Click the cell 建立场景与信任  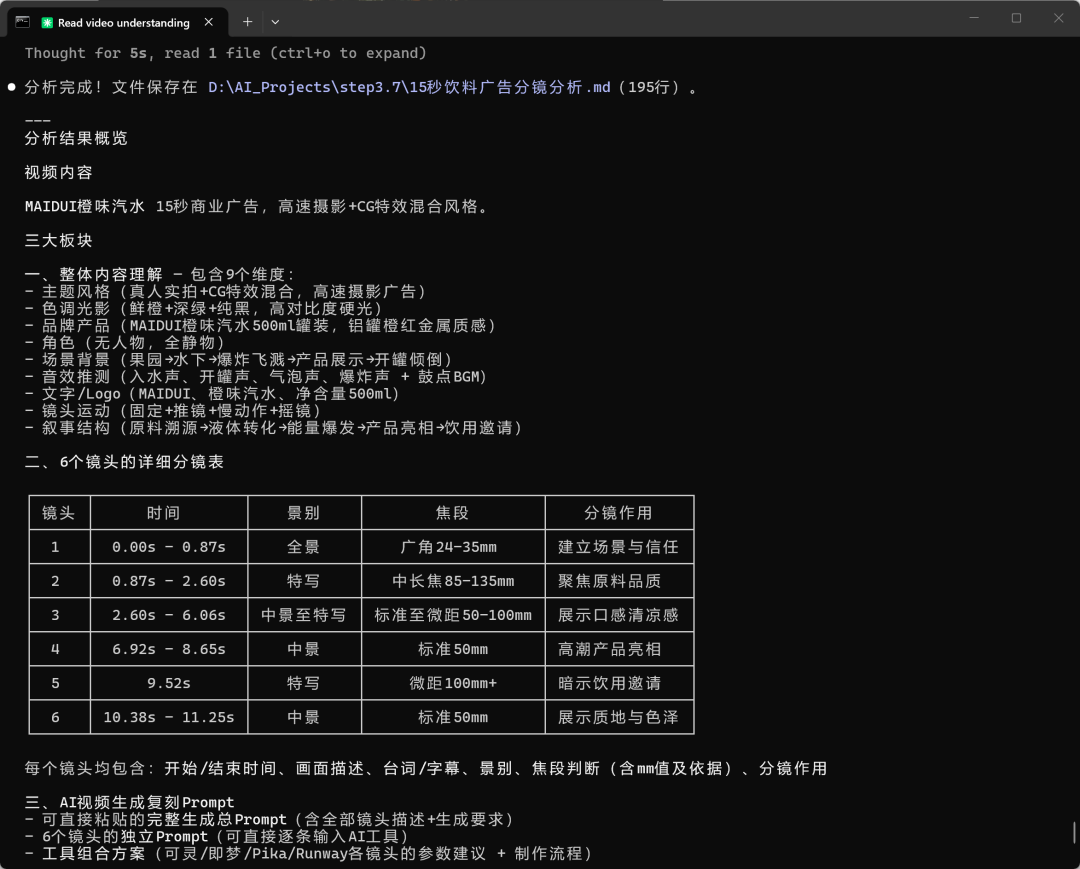coord(619,547)
